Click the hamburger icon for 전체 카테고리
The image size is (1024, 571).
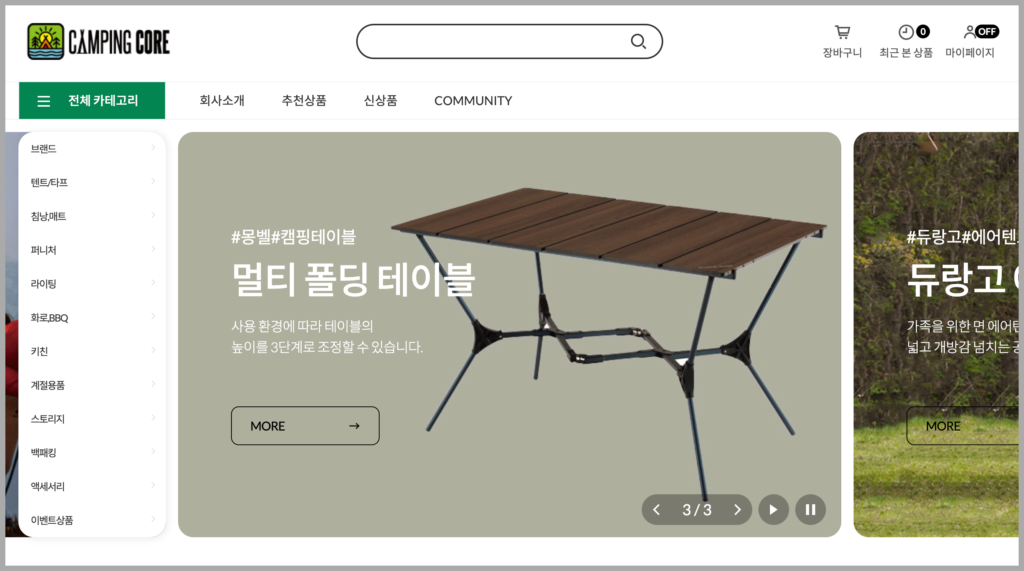(44, 101)
